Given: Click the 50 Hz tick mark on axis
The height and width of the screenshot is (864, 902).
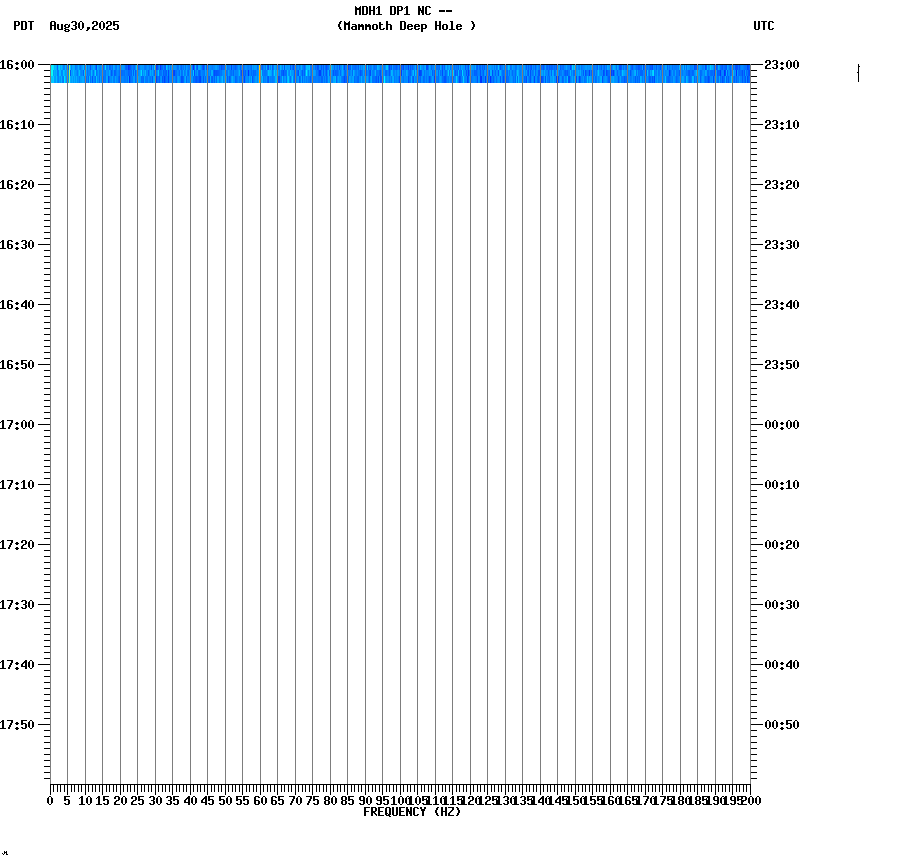Looking at the screenshot, I should click(x=225, y=788).
